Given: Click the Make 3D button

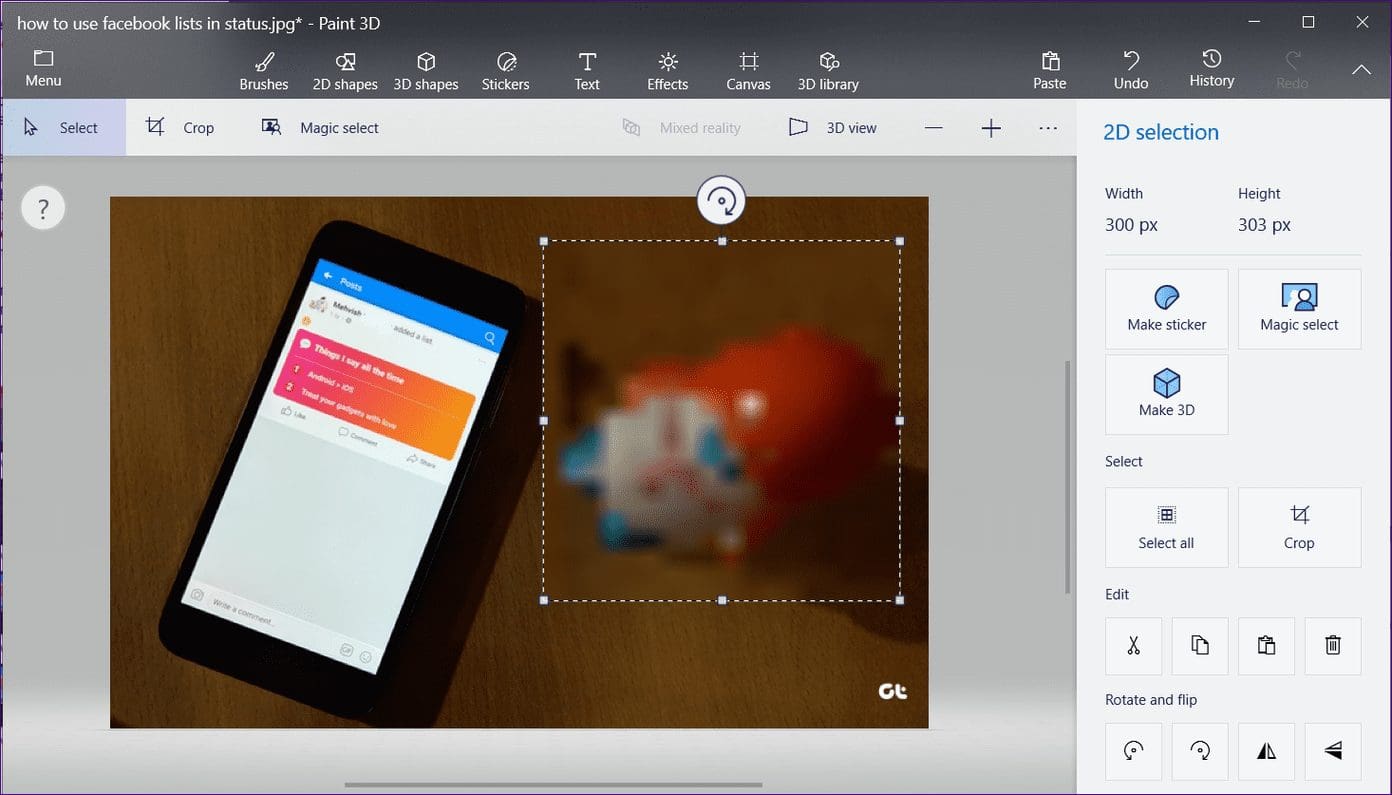Looking at the screenshot, I should (x=1167, y=395).
